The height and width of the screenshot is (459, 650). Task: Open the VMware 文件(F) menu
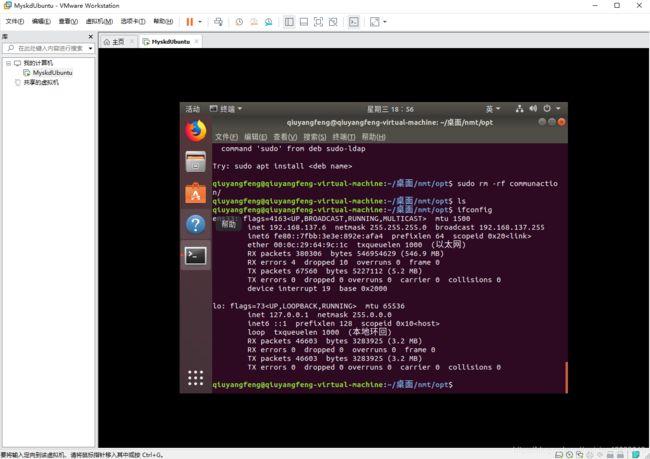tap(15, 22)
